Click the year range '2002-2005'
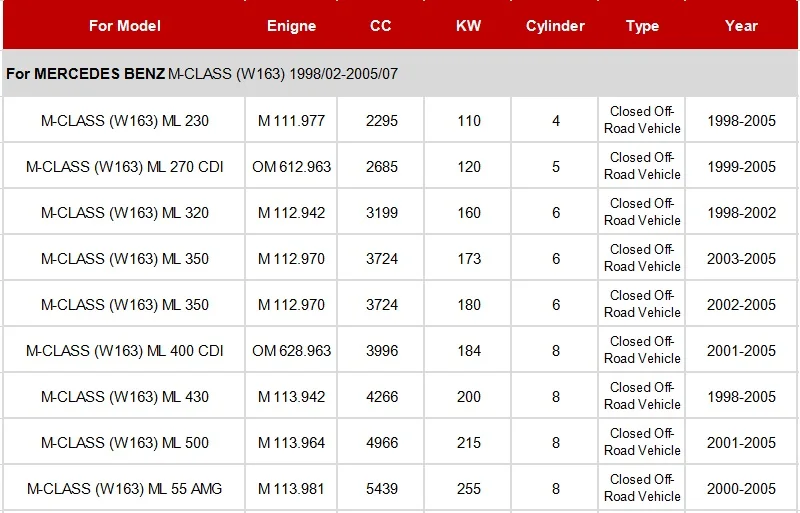 coord(741,304)
